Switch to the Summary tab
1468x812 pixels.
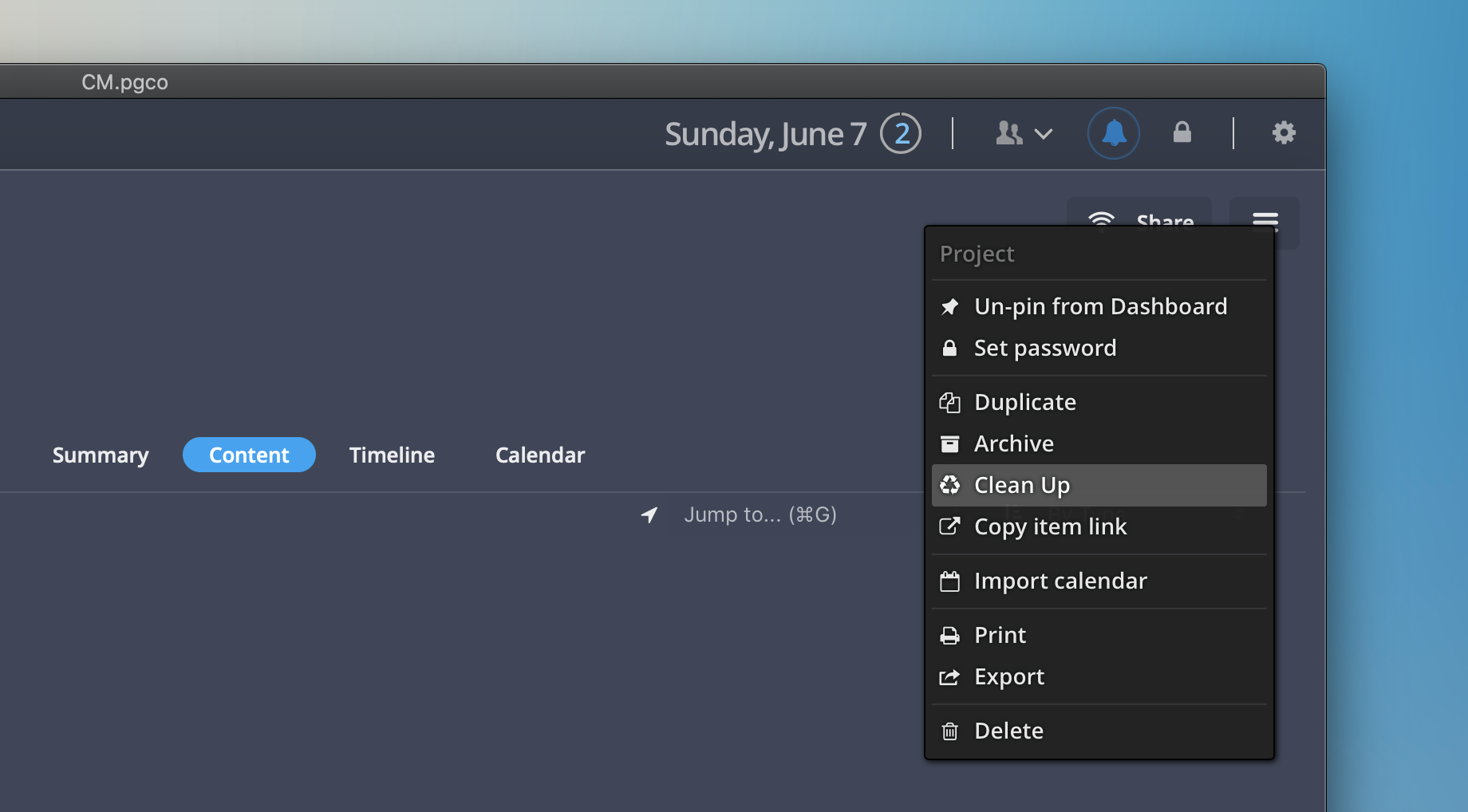pos(101,455)
